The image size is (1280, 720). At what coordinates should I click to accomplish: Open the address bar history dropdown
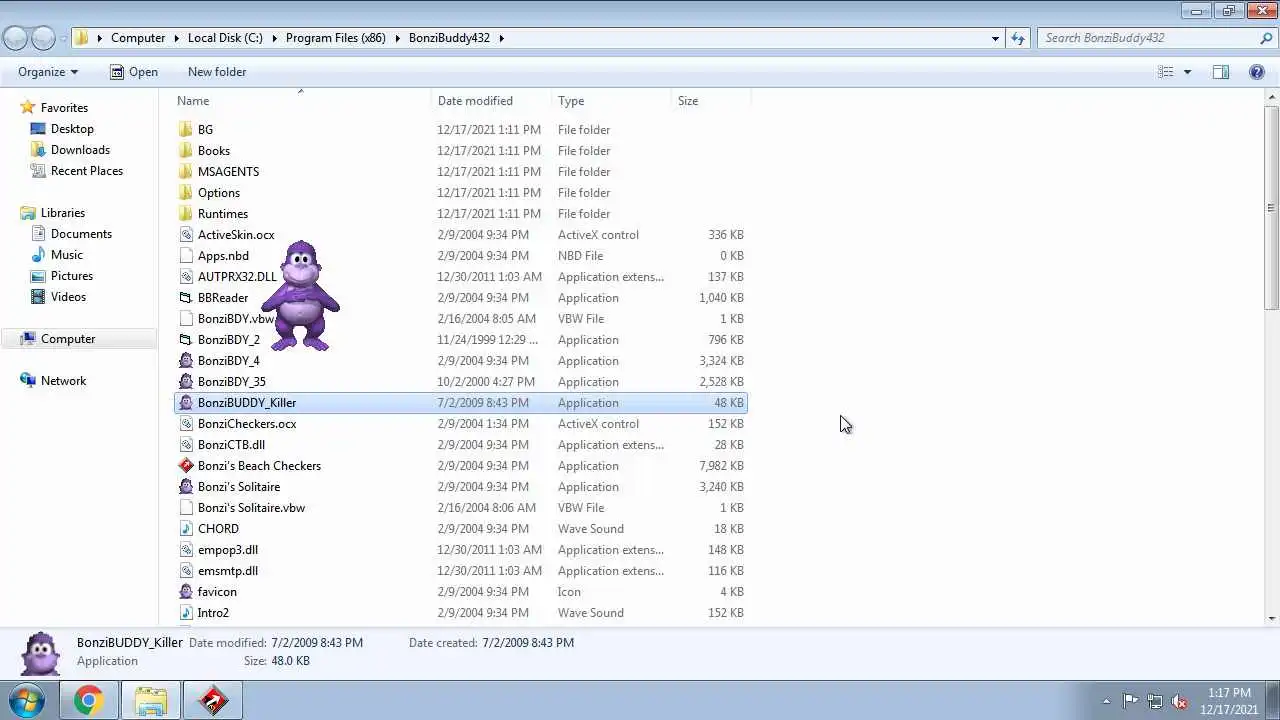pyautogui.click(x=995, y=38)
